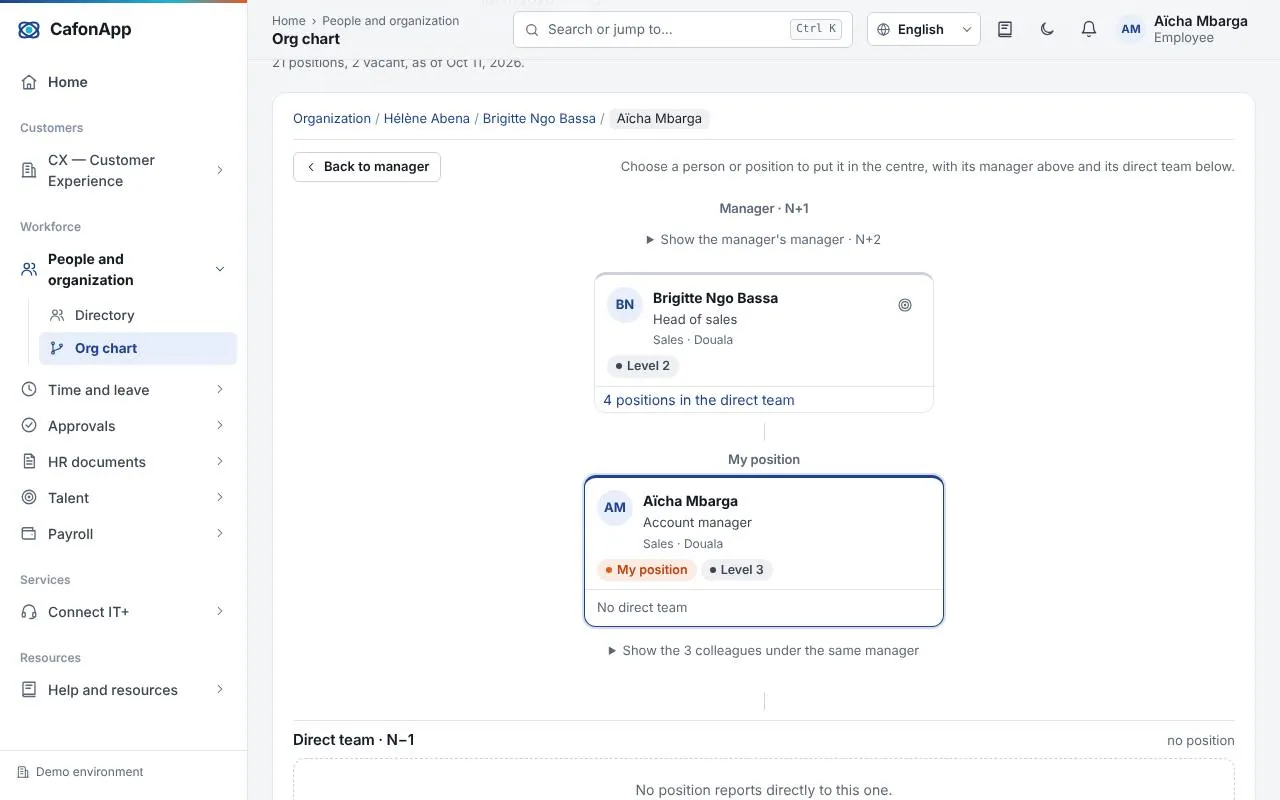Viewport: 1280px width, 800px height.
Task: Open notifications bell icon
Action: pos(1089,30)
